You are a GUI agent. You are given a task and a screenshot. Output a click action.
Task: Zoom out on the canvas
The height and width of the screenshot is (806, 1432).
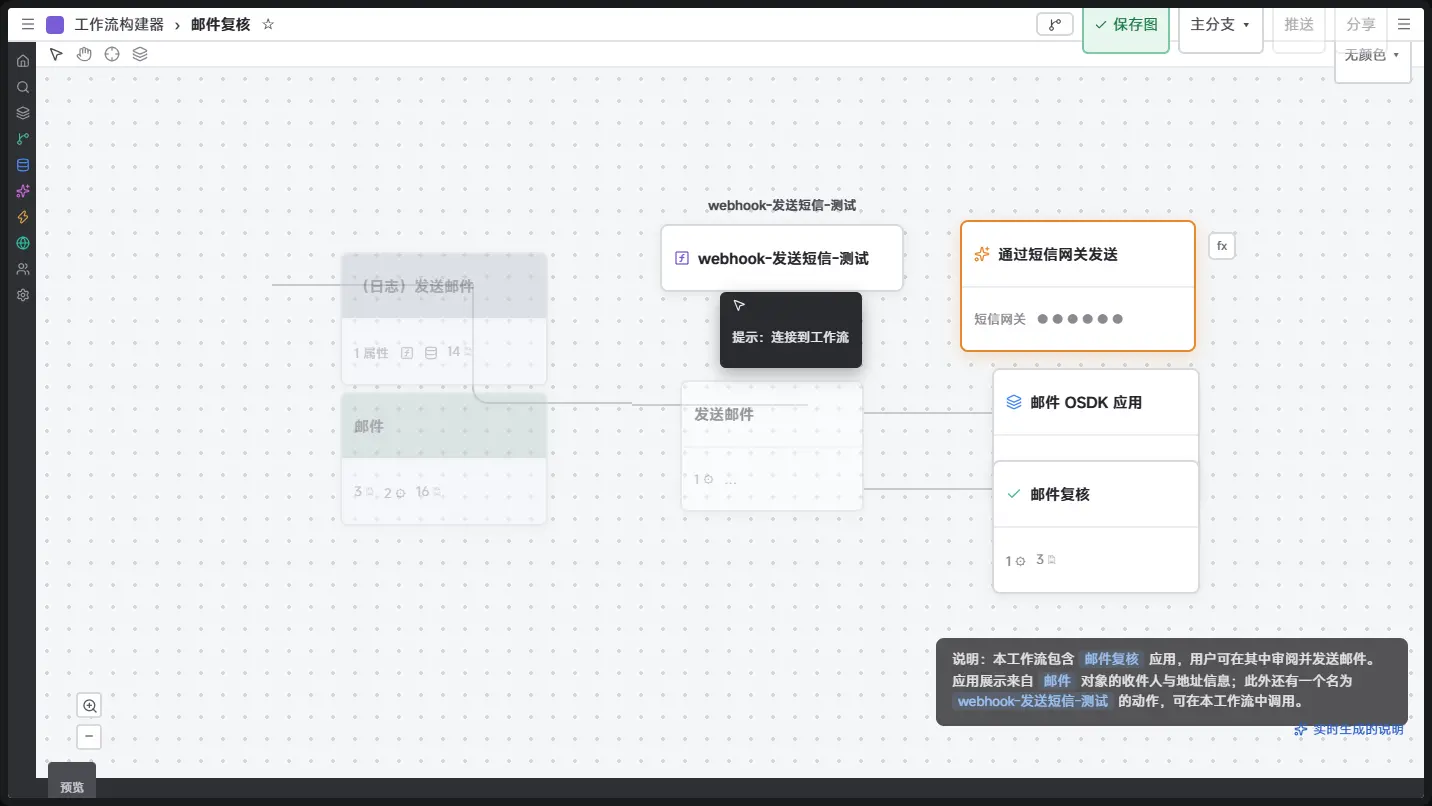point(89,738)
